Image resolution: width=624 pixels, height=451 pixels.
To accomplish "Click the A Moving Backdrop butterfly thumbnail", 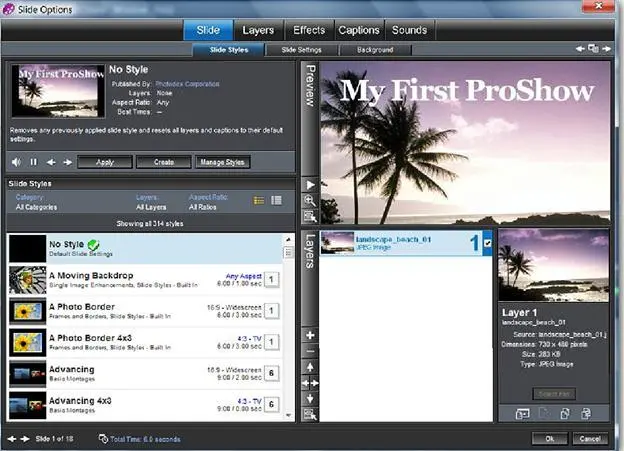I will (27, 280).
